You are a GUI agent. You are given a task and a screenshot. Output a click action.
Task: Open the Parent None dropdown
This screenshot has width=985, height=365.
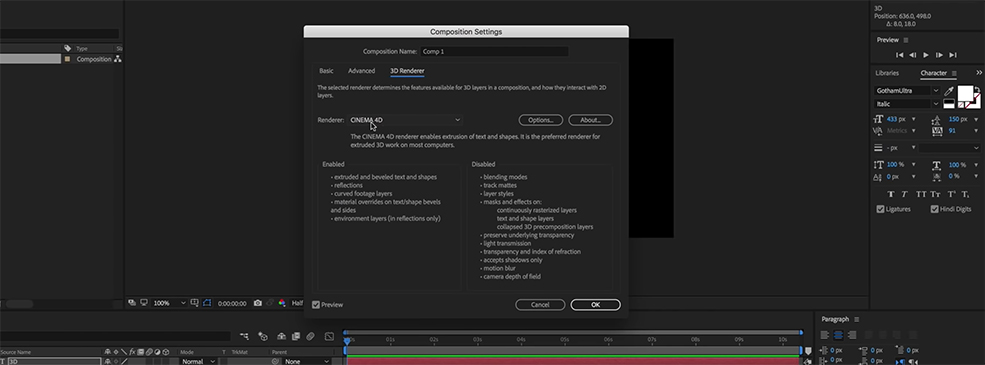pyautogui.click(x=307, y=361)
